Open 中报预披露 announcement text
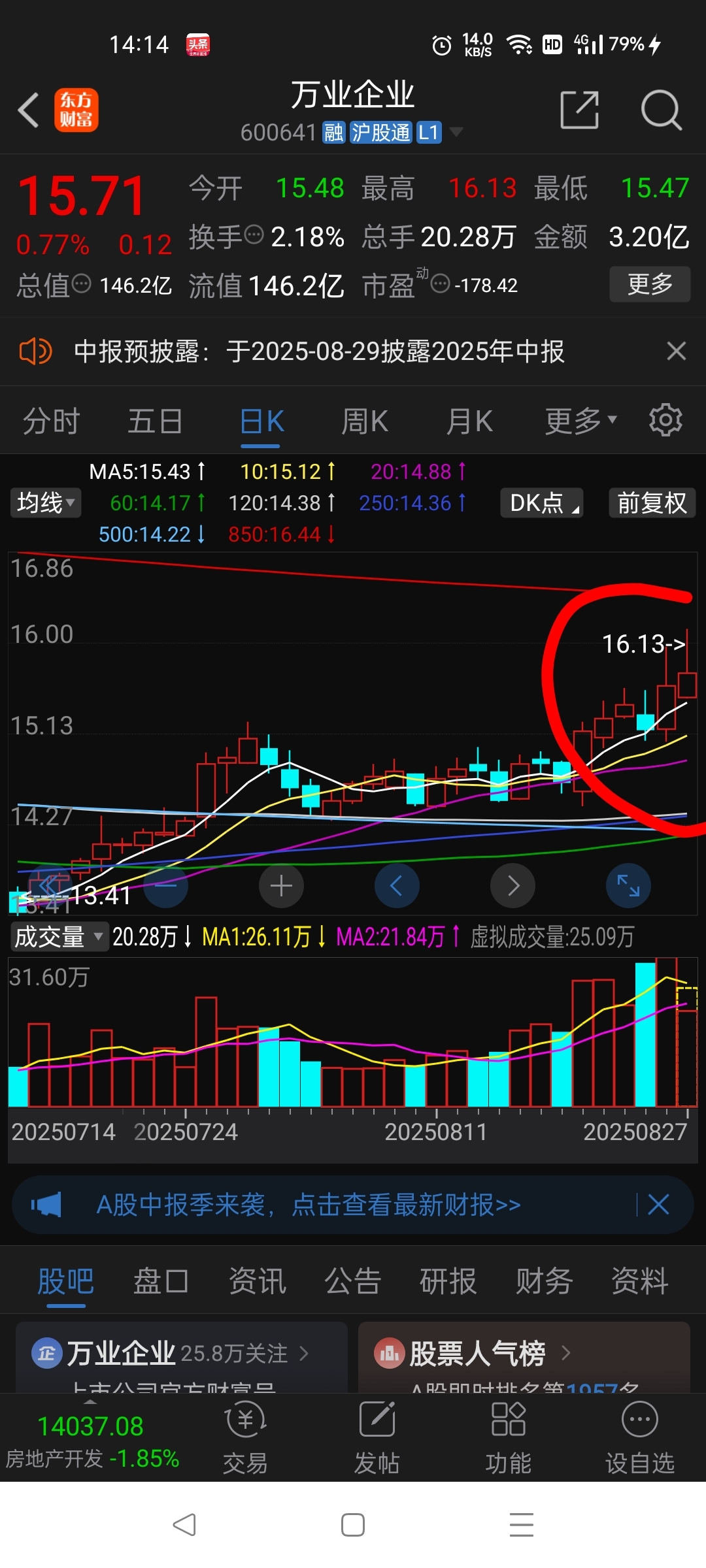 (319, 351)
